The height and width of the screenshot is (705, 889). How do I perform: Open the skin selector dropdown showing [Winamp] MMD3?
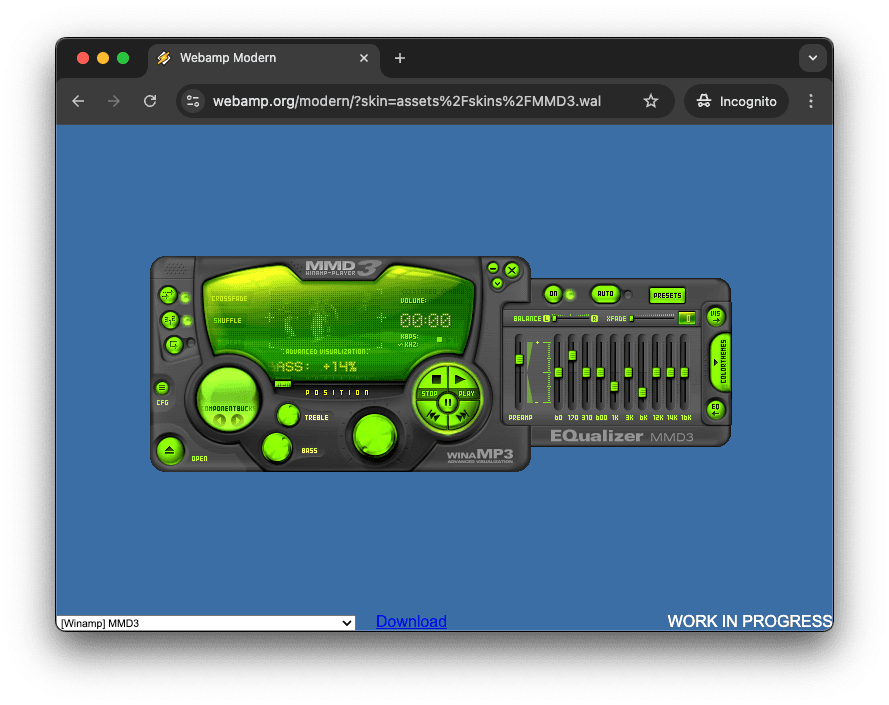click(x=206, y=622)
